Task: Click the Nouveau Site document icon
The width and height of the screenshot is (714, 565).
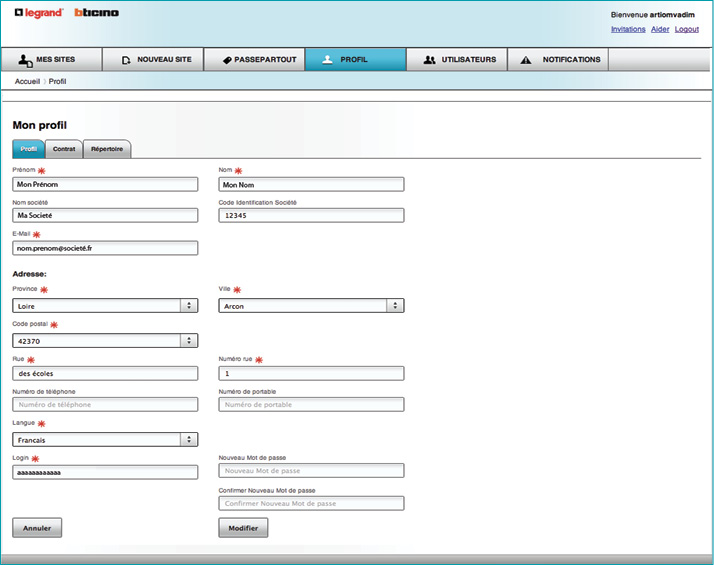Action: click(x=126, y=60)
